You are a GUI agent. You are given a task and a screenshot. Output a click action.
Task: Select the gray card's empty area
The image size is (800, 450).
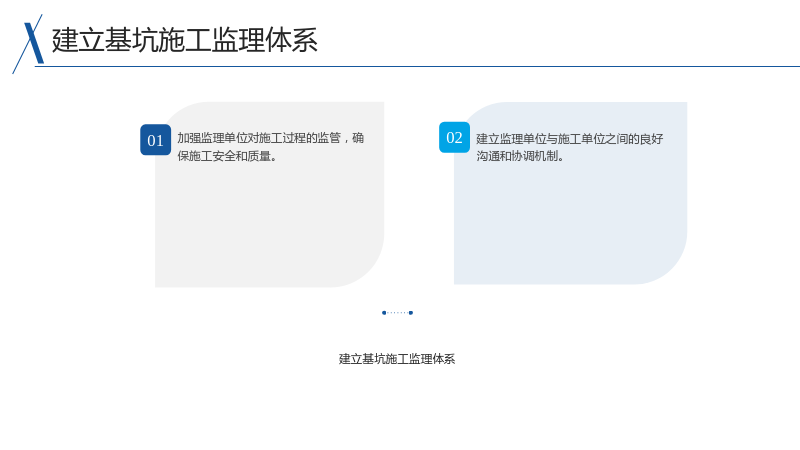coord(269,224)
